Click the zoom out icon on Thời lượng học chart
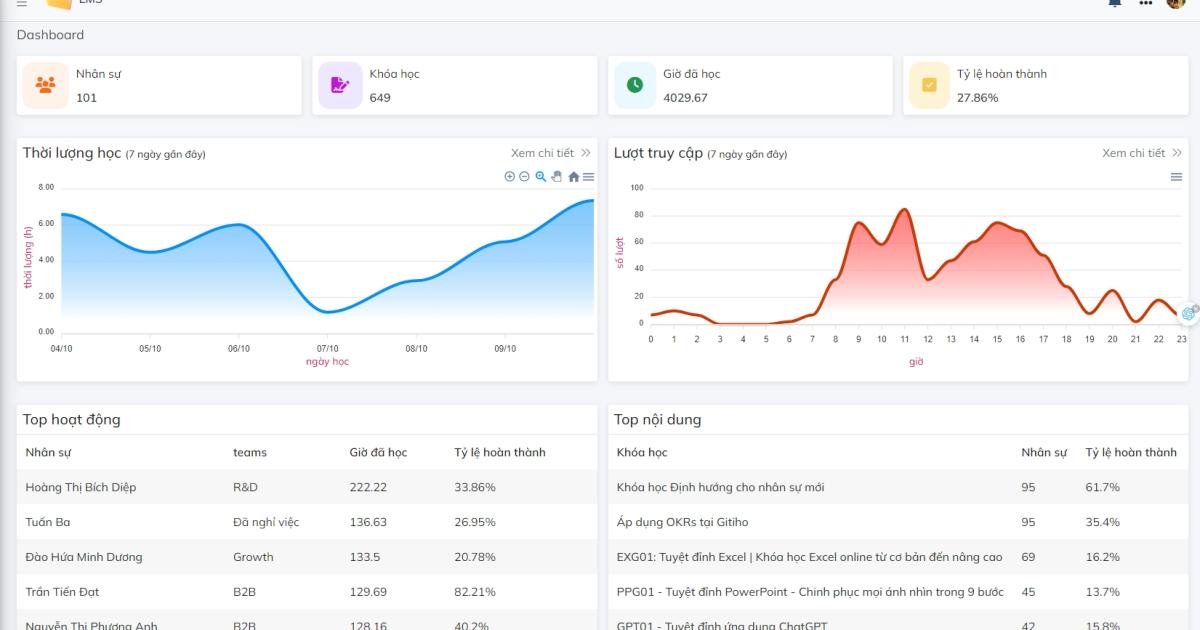This screenshot has width=1200, height=630. tap(524, 177)
